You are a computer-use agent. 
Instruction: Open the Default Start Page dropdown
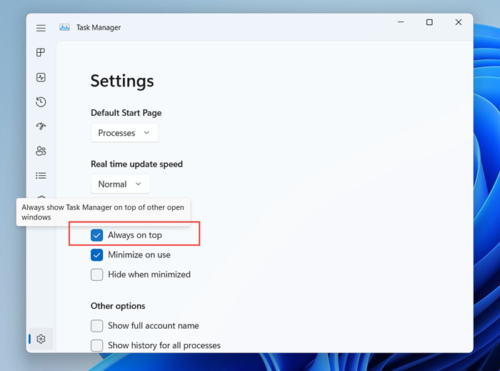coord(124,133)
